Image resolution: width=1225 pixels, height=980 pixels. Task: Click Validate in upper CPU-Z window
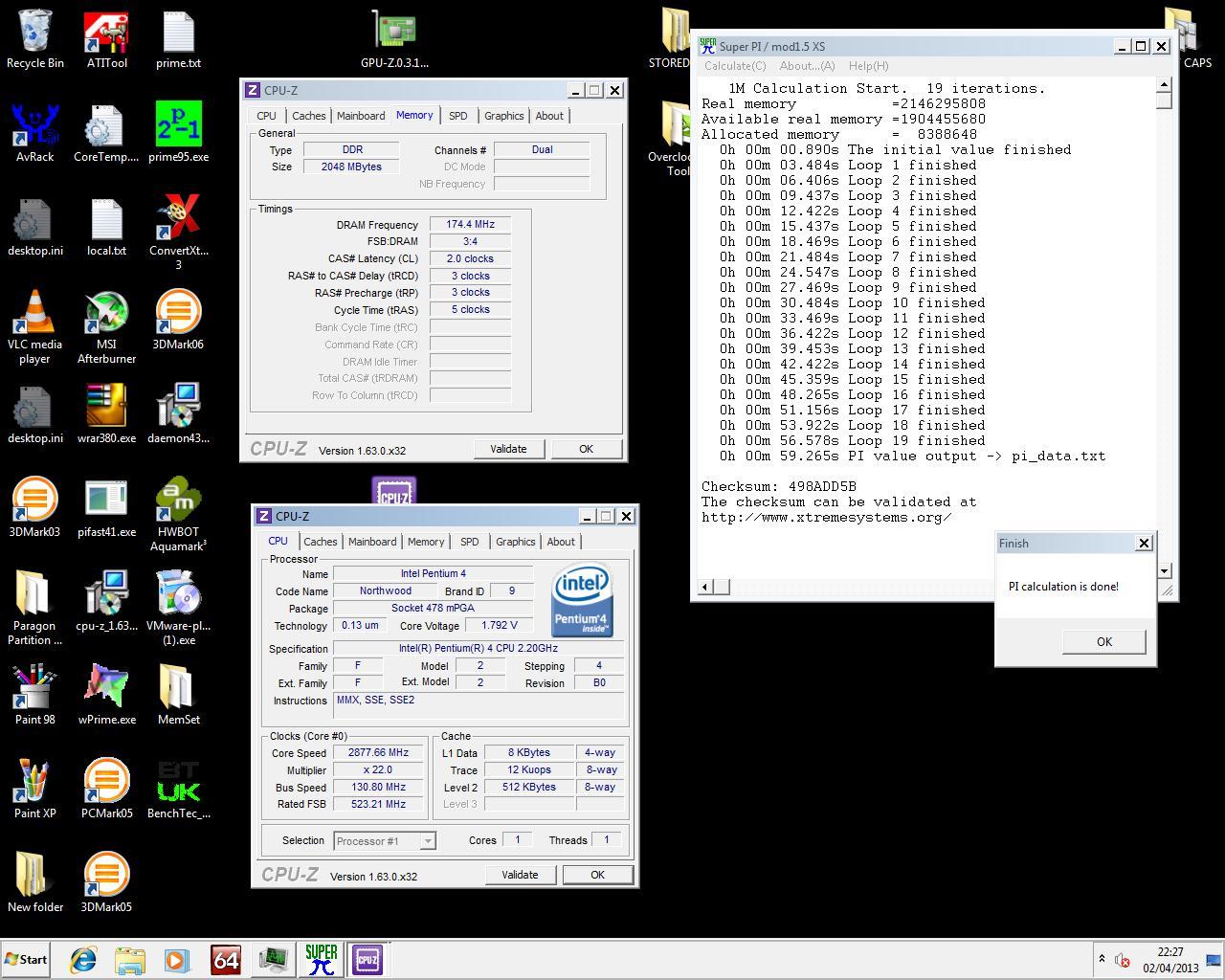pos(508,449)
